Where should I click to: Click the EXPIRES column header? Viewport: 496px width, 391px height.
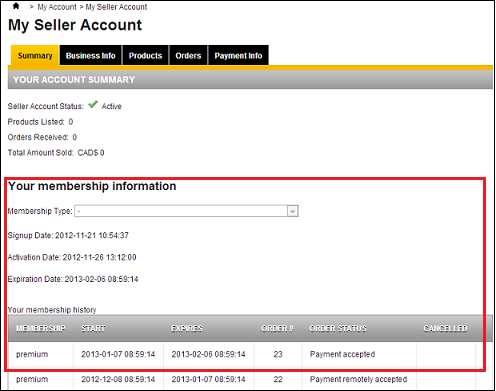[x=187, y=328]
